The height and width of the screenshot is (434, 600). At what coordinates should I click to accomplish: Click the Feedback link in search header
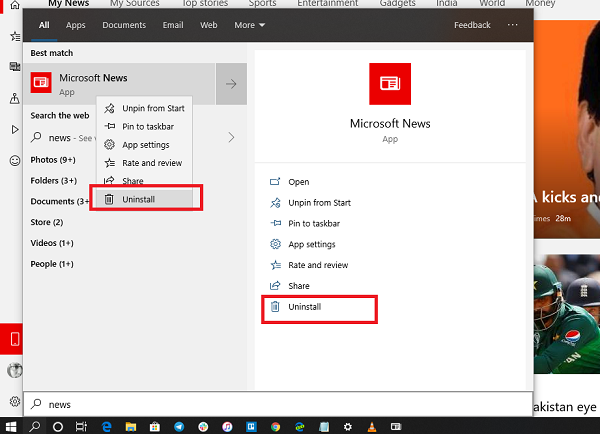pyautogui.click(x=472, y=25)
